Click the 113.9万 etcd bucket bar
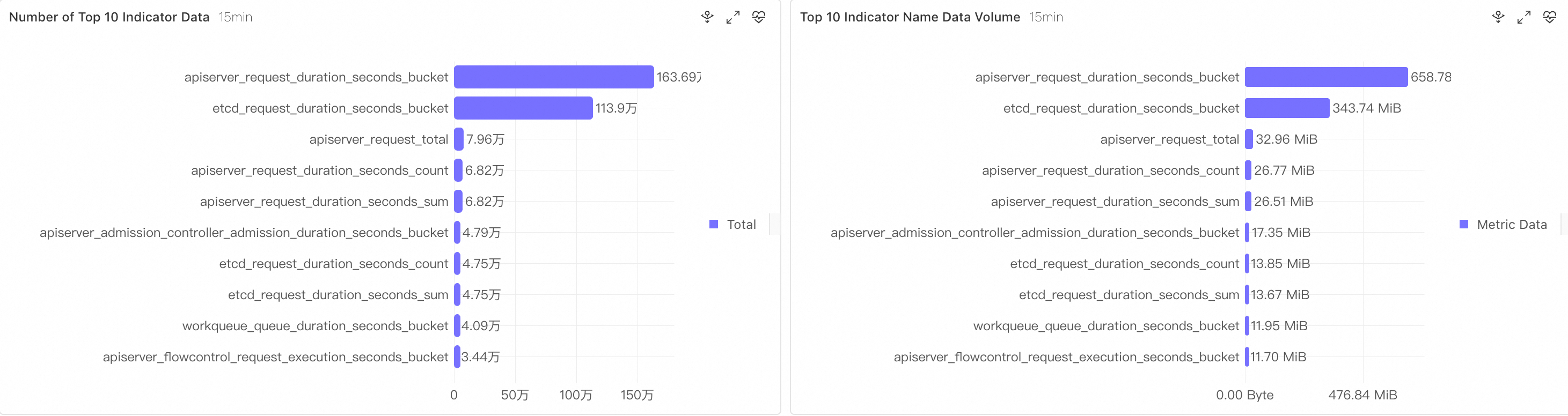1568x416 pixels. [x=524, y=108]
